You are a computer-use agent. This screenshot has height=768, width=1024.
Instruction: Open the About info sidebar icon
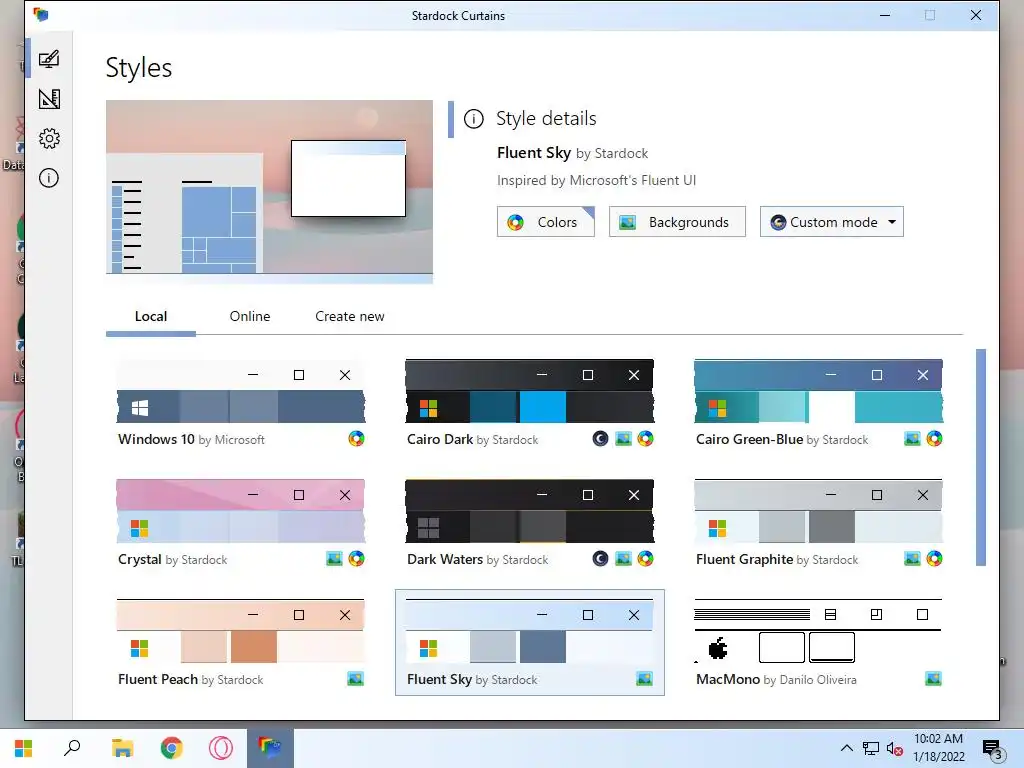[x=49, y=178]
